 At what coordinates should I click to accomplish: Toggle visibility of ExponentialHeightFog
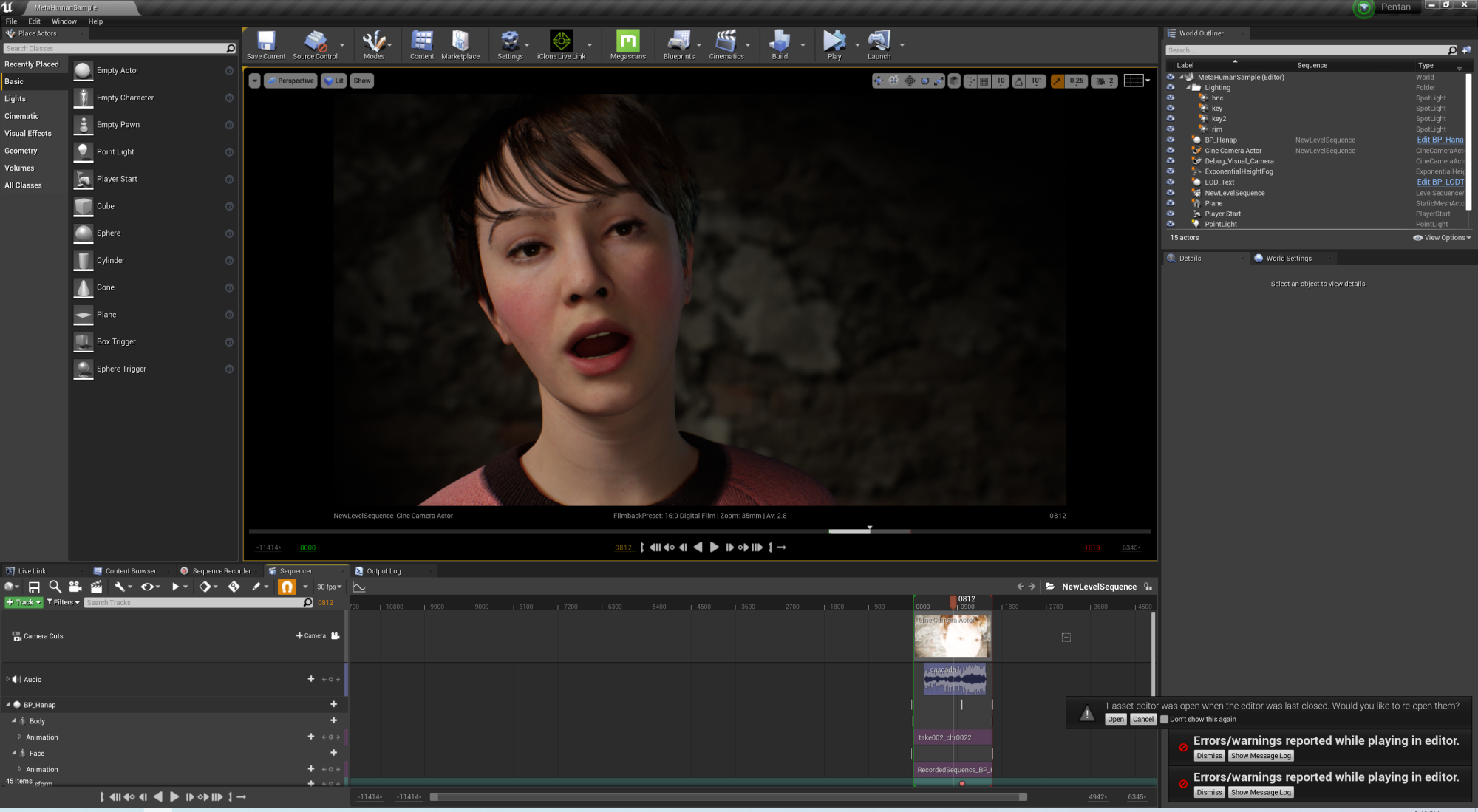pyautogui.click(x=1171, y=171)
